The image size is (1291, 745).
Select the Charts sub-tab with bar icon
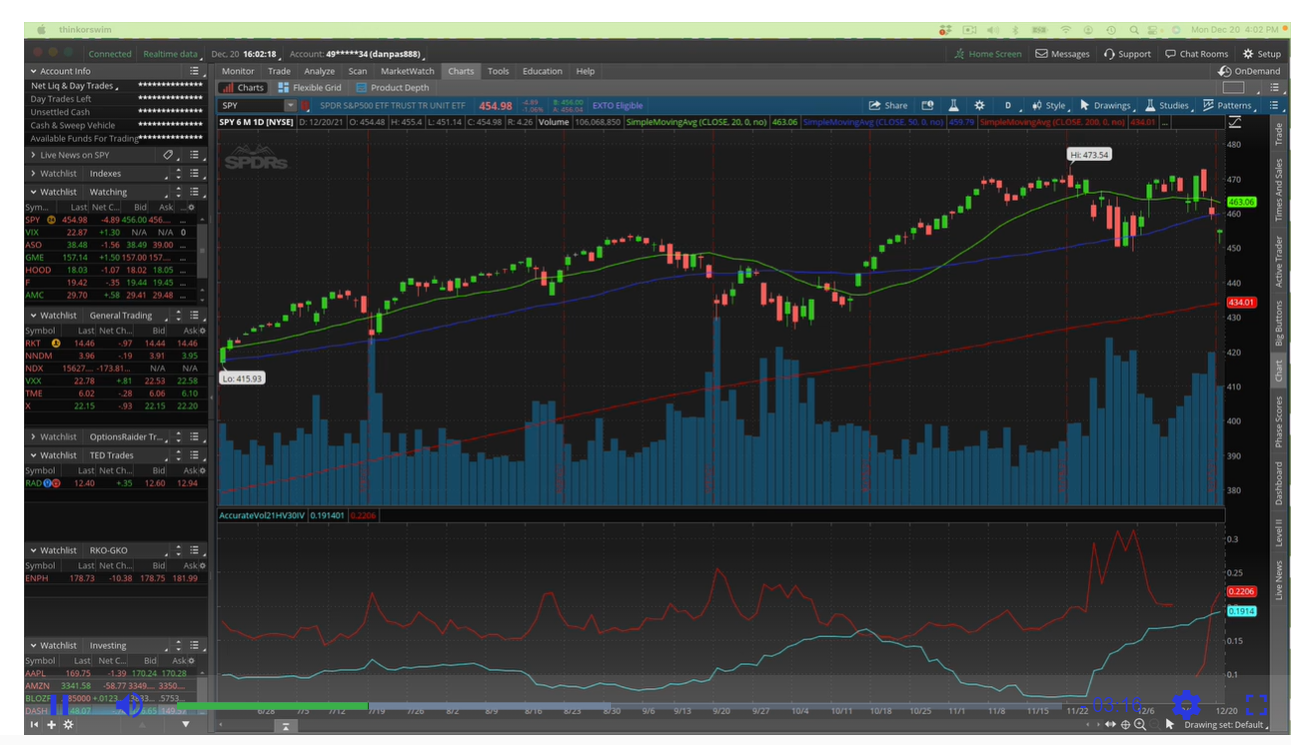[x=242, y=87]
